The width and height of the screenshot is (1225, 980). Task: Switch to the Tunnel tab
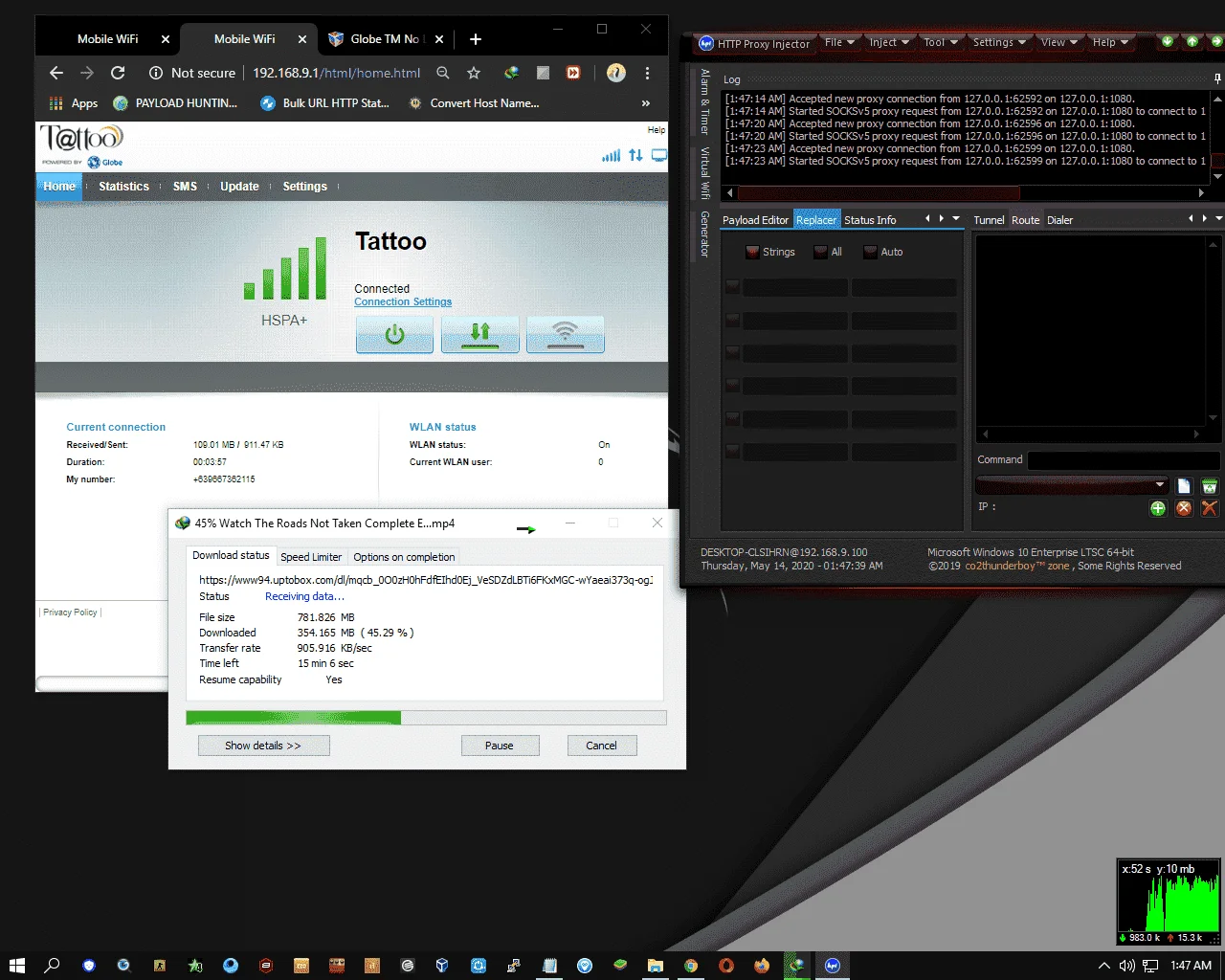pos(989,220)
